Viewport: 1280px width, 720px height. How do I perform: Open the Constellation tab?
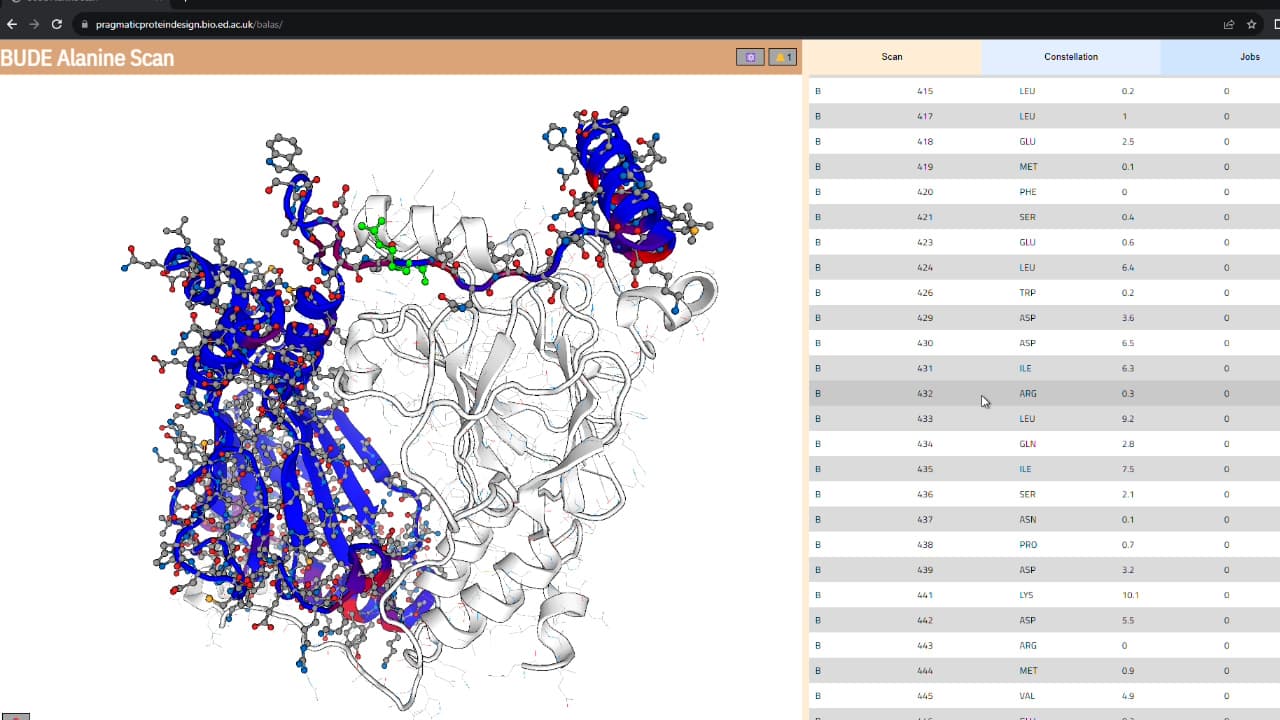pyautogui.click(x=1071, y=57)
